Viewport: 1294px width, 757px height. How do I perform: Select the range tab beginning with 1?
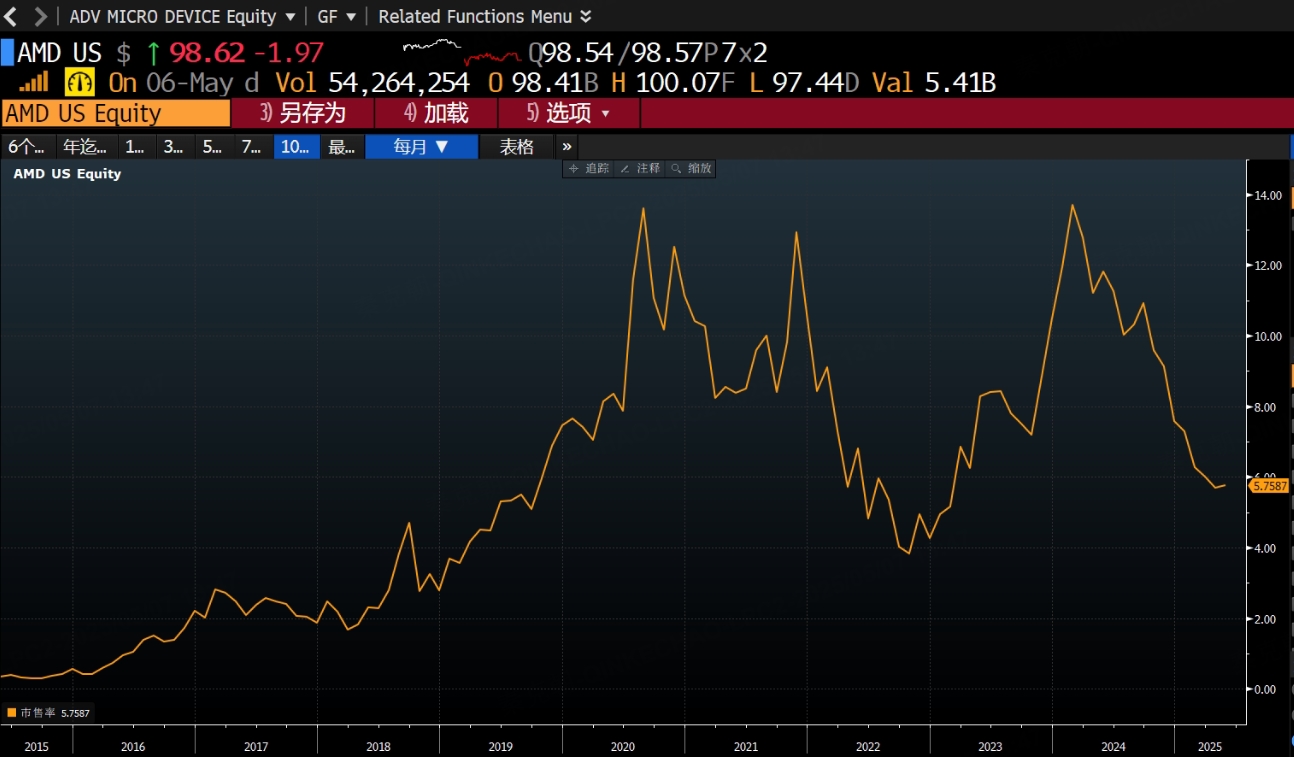[135, 147]
